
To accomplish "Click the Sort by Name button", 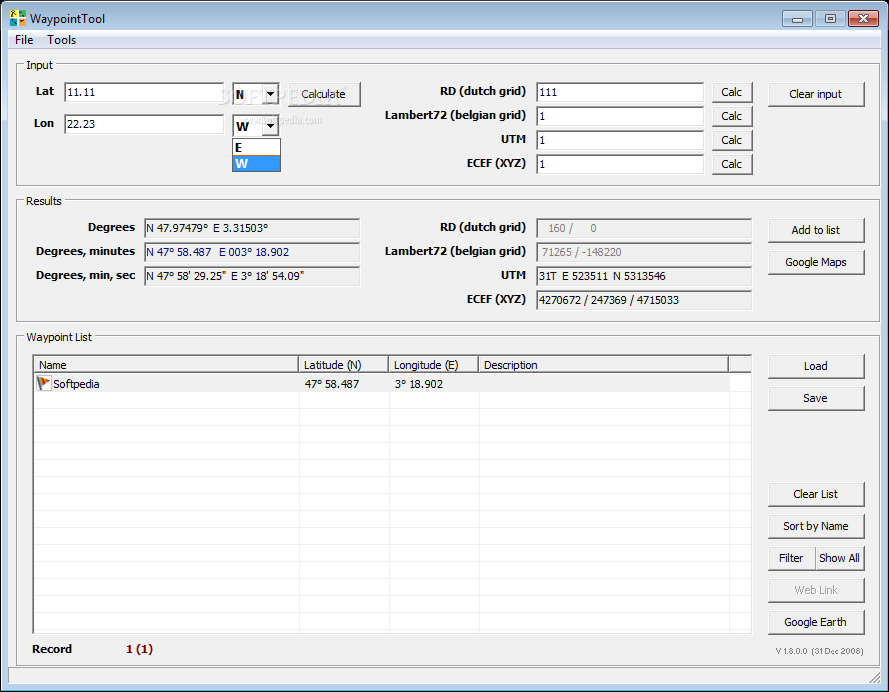I will 815,526.
